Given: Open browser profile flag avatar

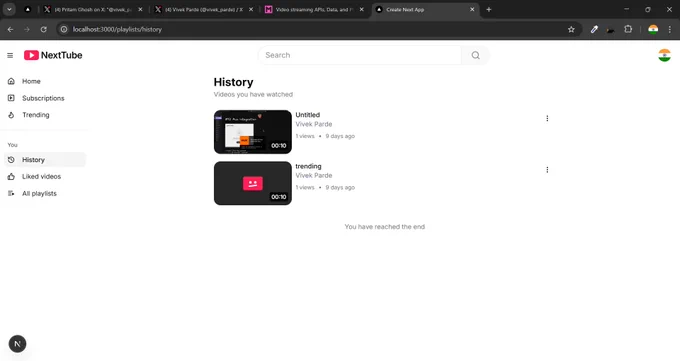Looking at the screenshot, I should pos(653,30).
